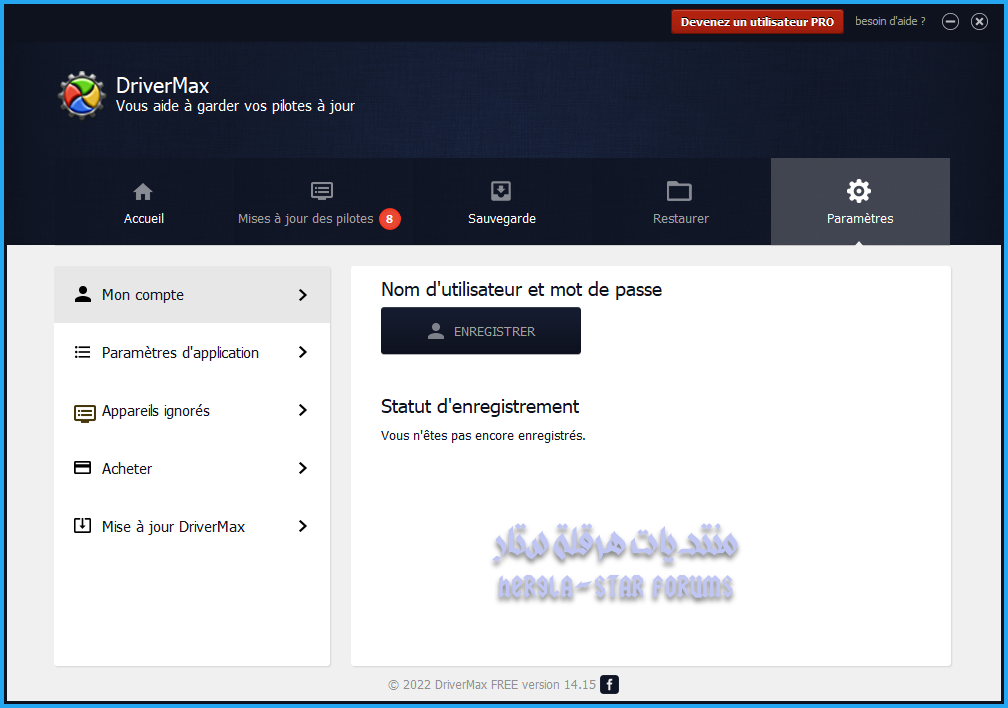Click the Sauvegarde download icon
The width and height of the screenshot is (1008, 708).
[501, 191]
